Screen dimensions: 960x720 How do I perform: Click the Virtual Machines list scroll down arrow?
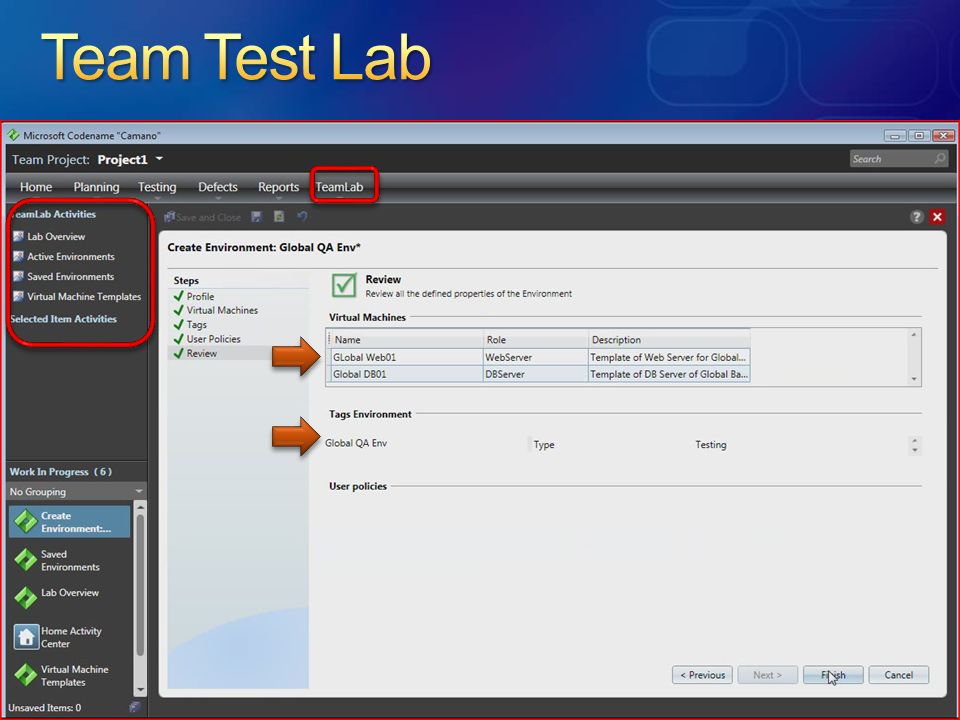point(914,379)
